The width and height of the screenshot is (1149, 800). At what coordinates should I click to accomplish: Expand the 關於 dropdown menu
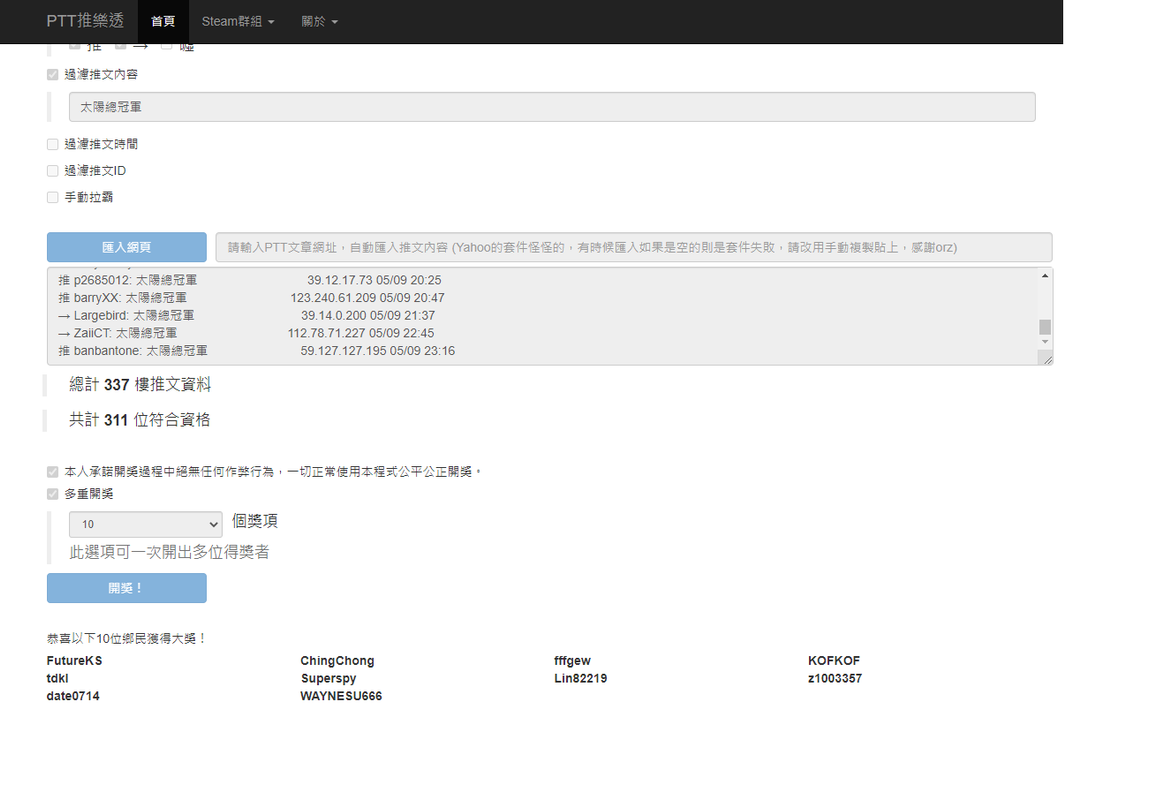point(319,21)
